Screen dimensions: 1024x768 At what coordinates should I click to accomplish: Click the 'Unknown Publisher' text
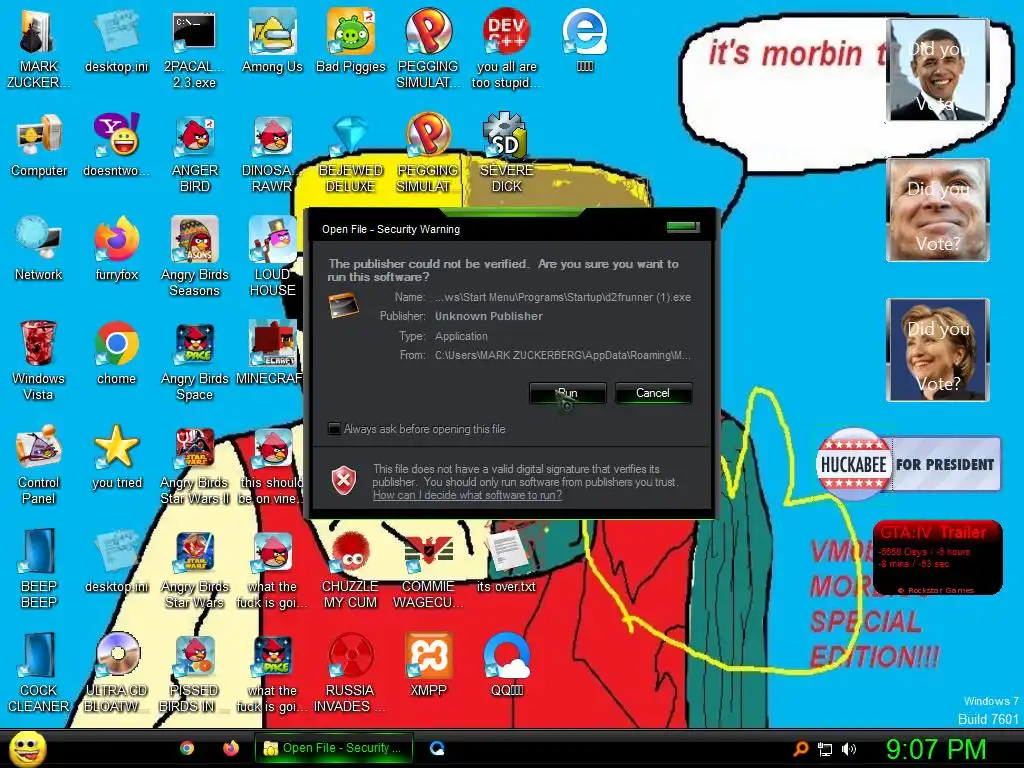click(x=488, y=316)
